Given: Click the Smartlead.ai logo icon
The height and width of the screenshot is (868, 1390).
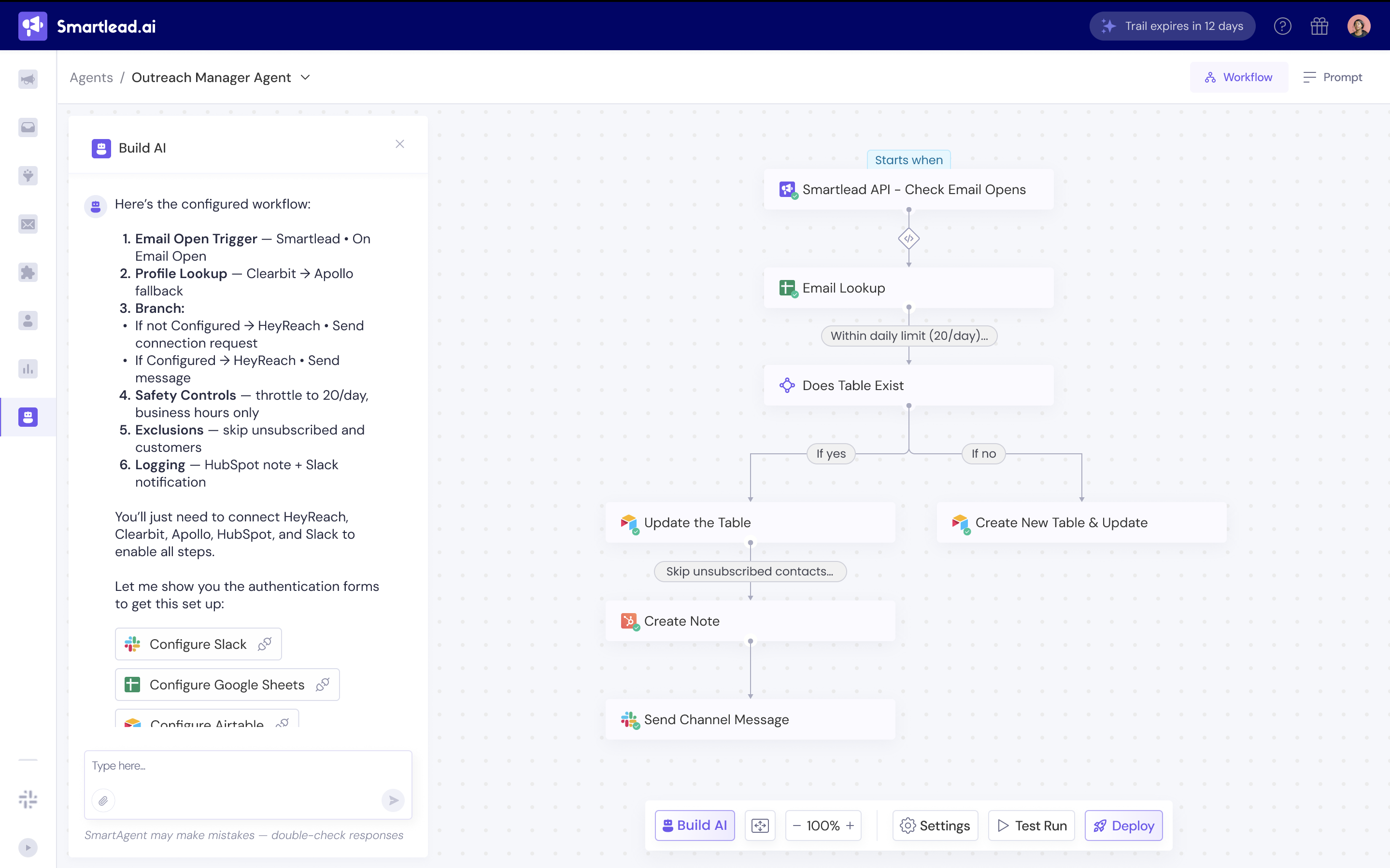Looking at the screenshot, I should click(33, 26).
